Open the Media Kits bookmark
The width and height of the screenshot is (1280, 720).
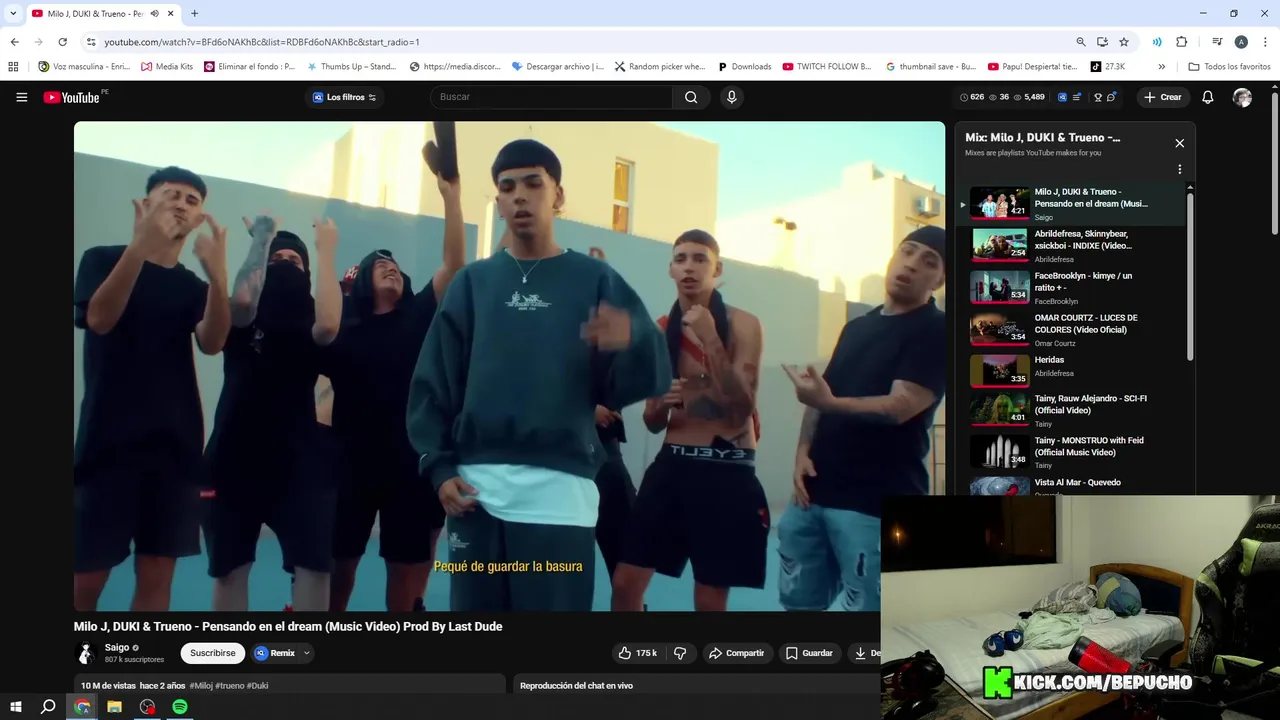(x=167, y=67)
